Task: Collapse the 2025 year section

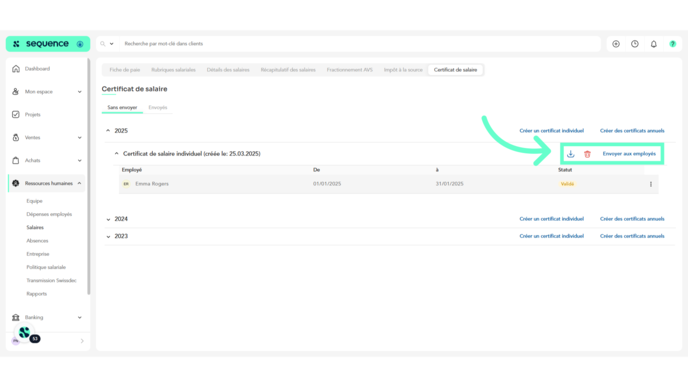Action: (x=108, y=131)
